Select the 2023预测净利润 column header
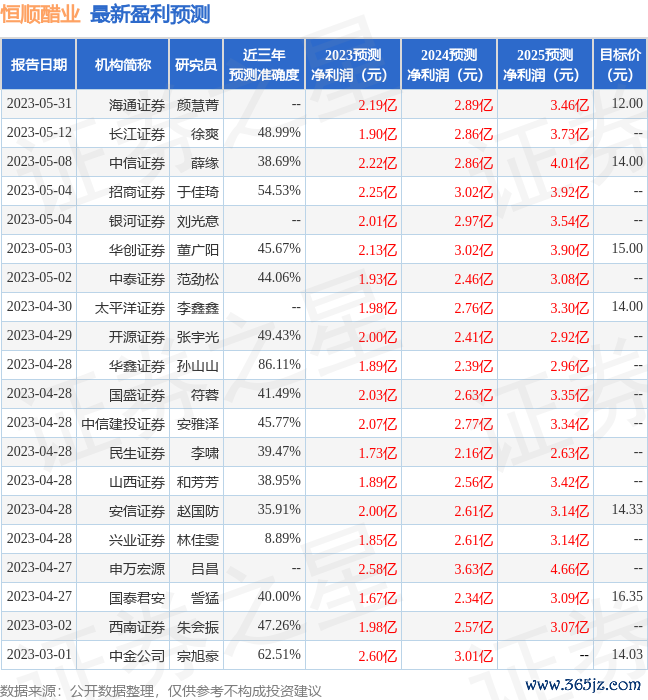648x700 pixels. pos(353,65)
